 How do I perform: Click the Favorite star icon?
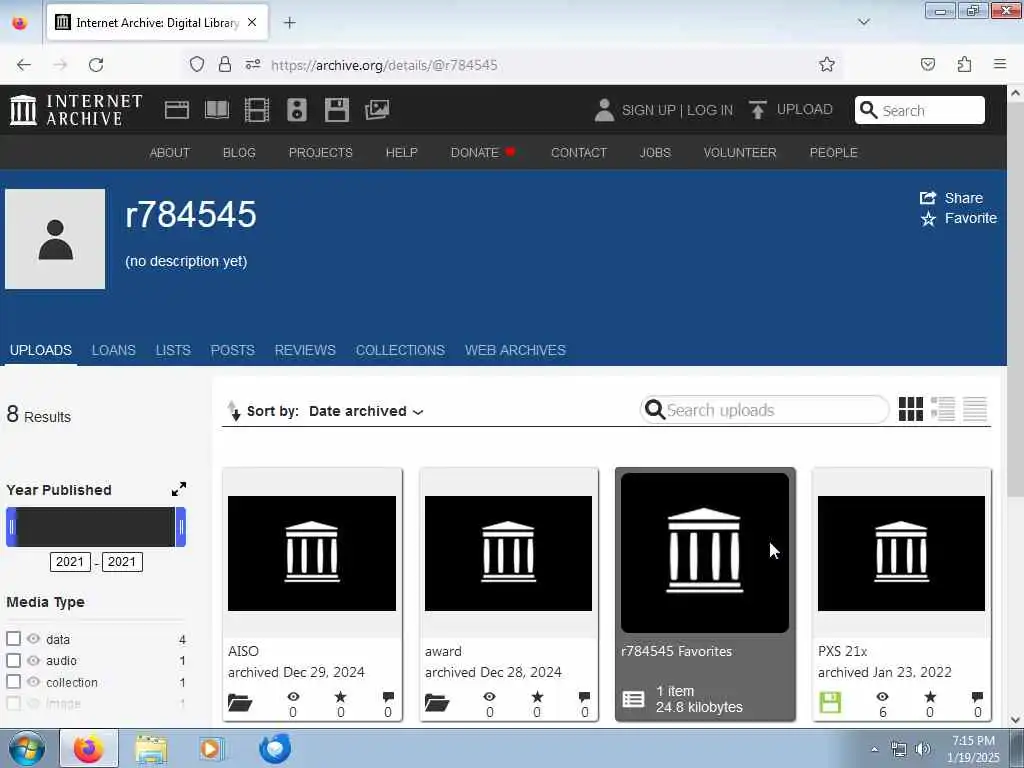click(x=928, y=219)
